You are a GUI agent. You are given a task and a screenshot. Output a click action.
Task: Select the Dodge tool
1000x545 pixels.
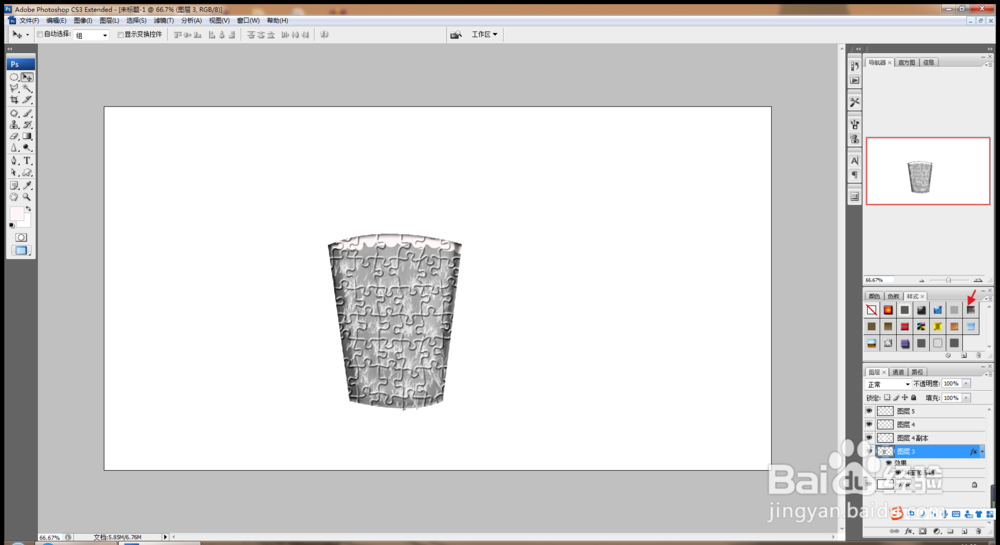27,148
